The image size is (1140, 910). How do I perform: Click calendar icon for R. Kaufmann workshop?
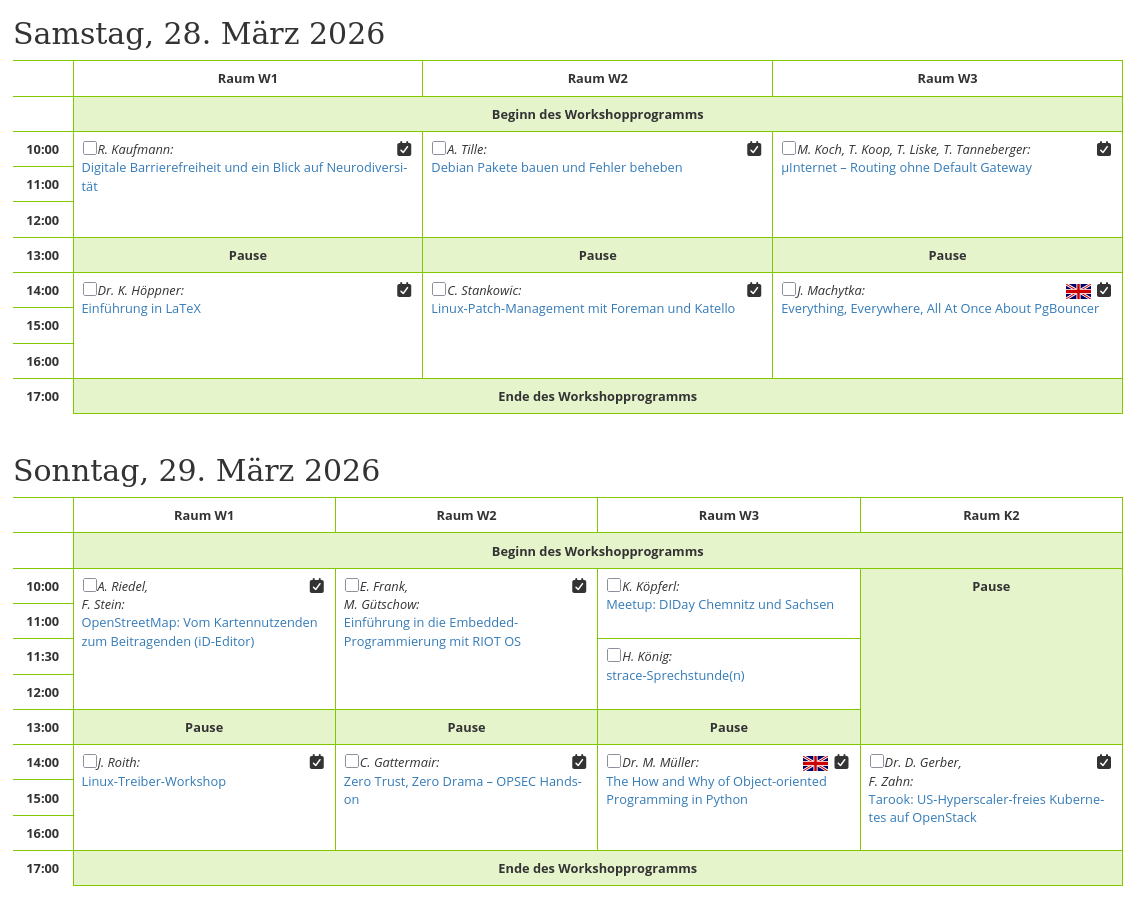[404, 149]
